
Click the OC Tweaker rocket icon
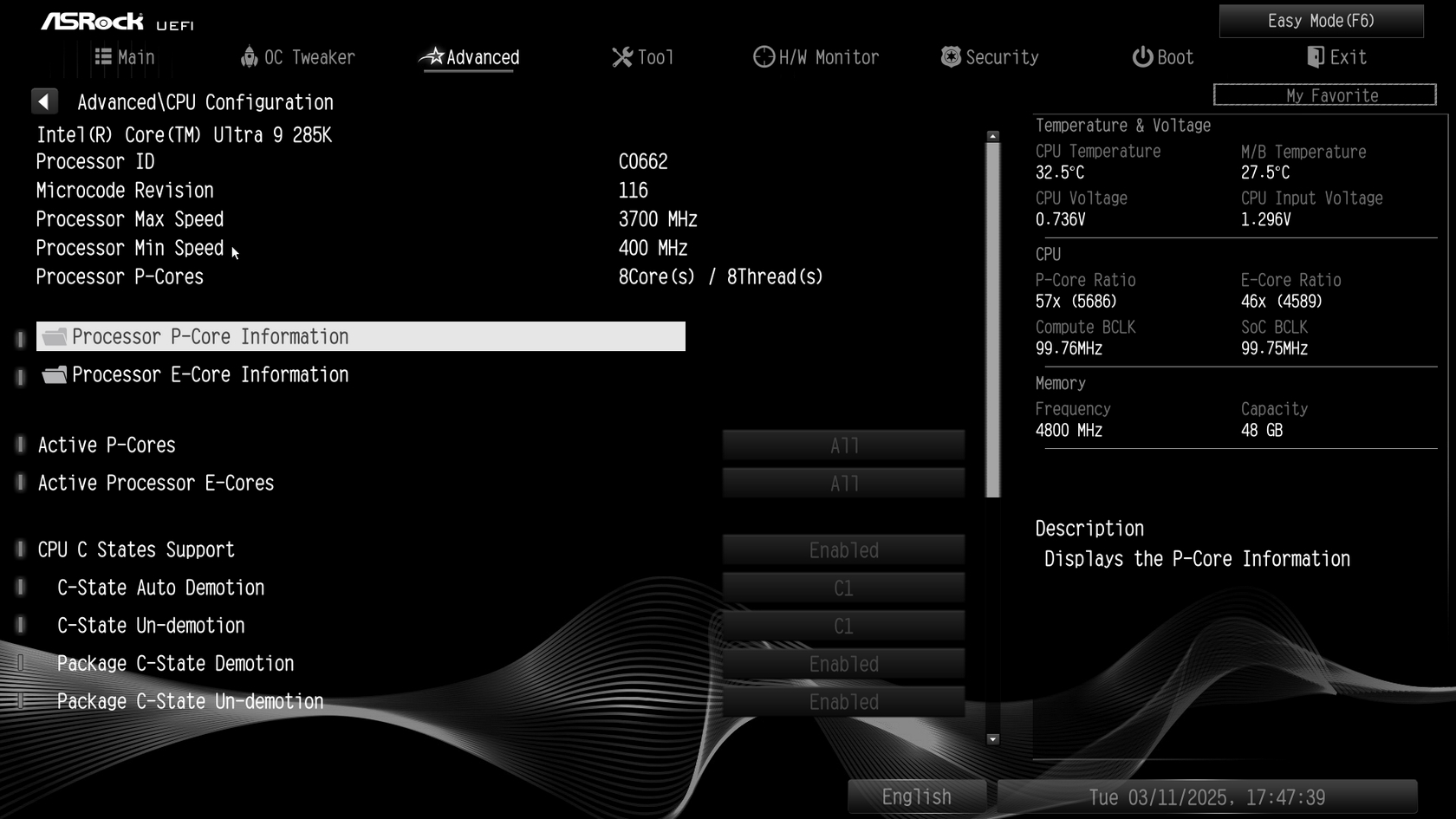click(249, 56)
